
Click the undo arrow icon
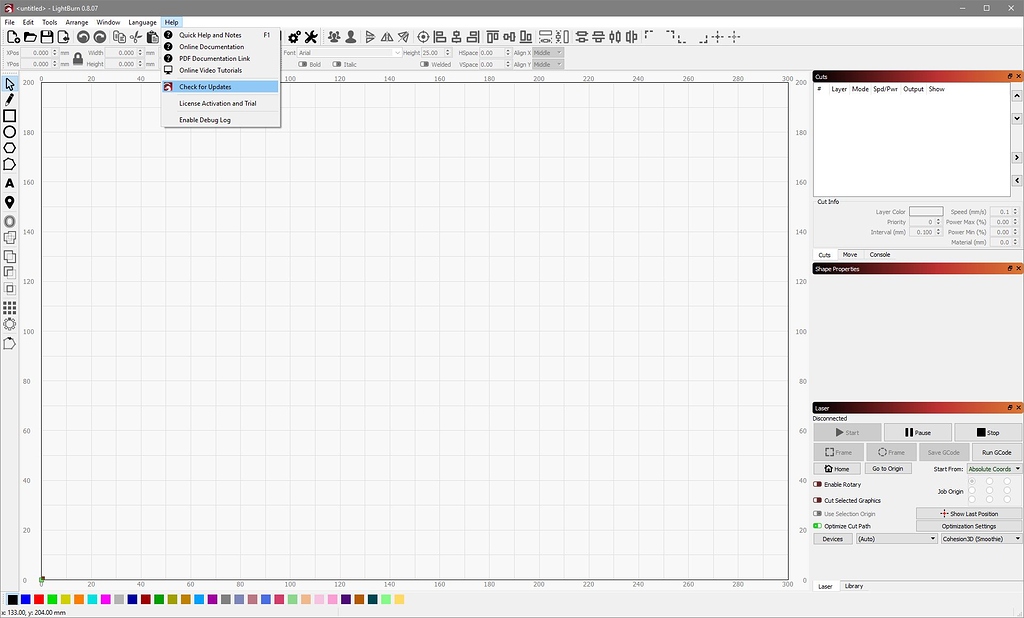[x=83, y=37]
